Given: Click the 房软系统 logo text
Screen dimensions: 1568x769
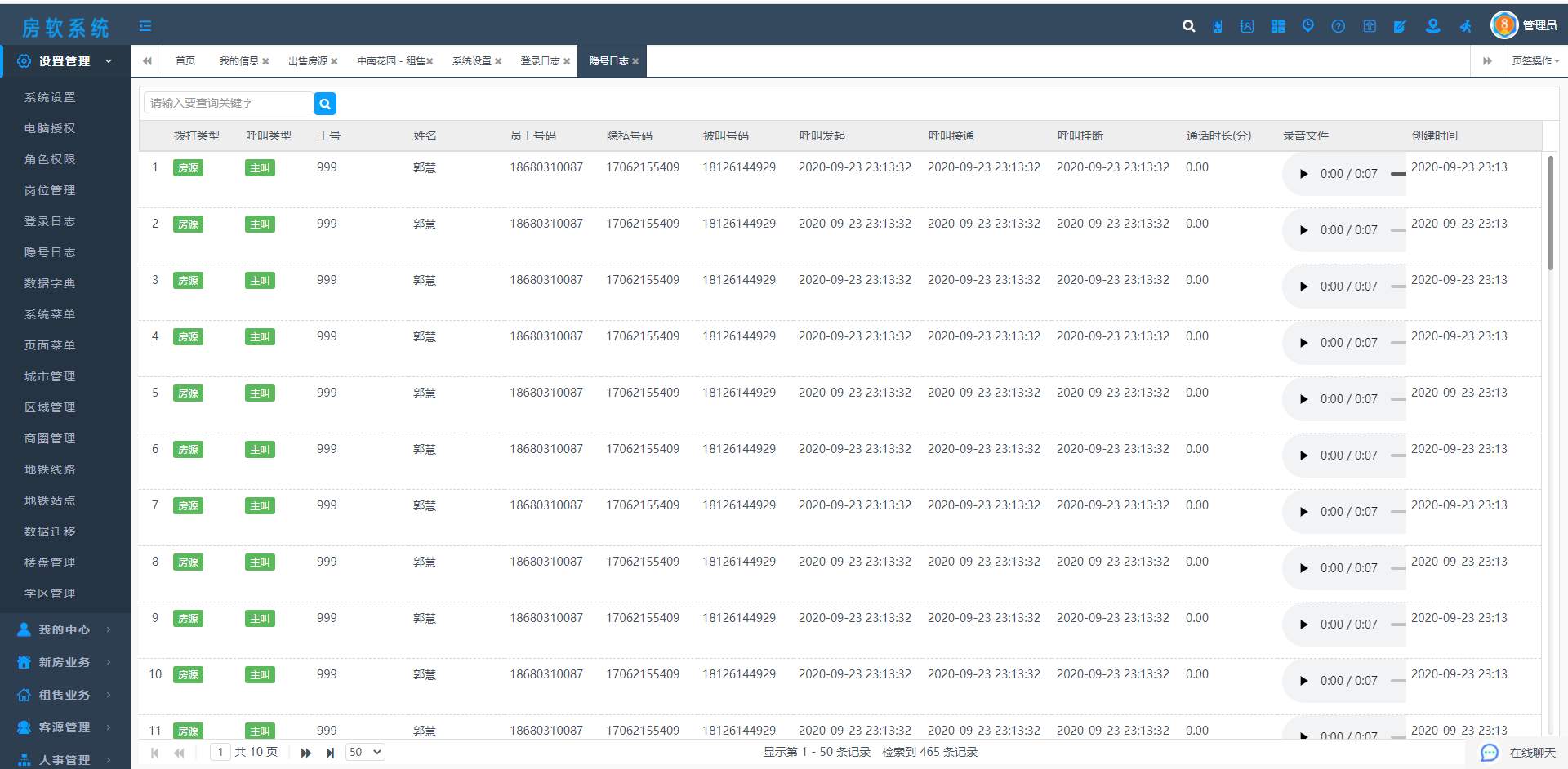Looking at the screenshot, I should [65, 28].
